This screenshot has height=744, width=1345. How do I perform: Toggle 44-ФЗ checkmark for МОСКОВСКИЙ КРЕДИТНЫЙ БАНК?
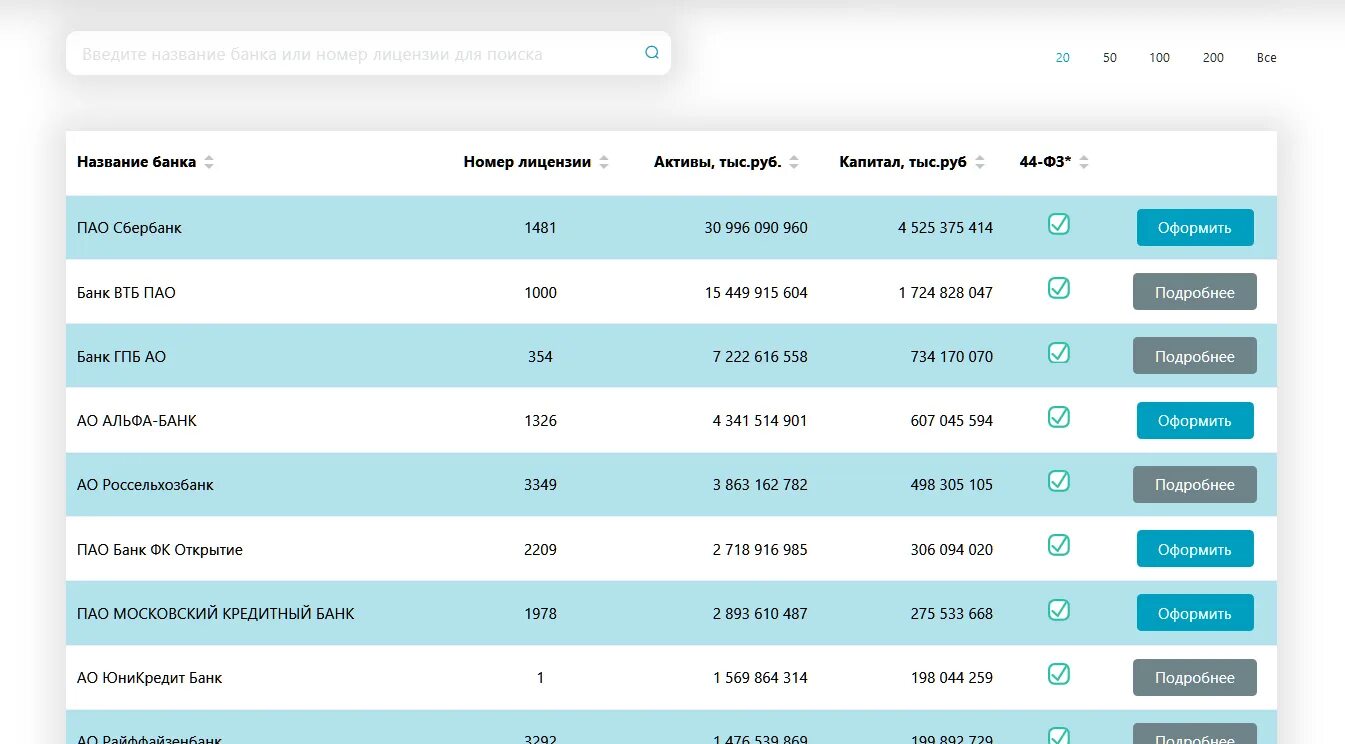point(1059,610)
